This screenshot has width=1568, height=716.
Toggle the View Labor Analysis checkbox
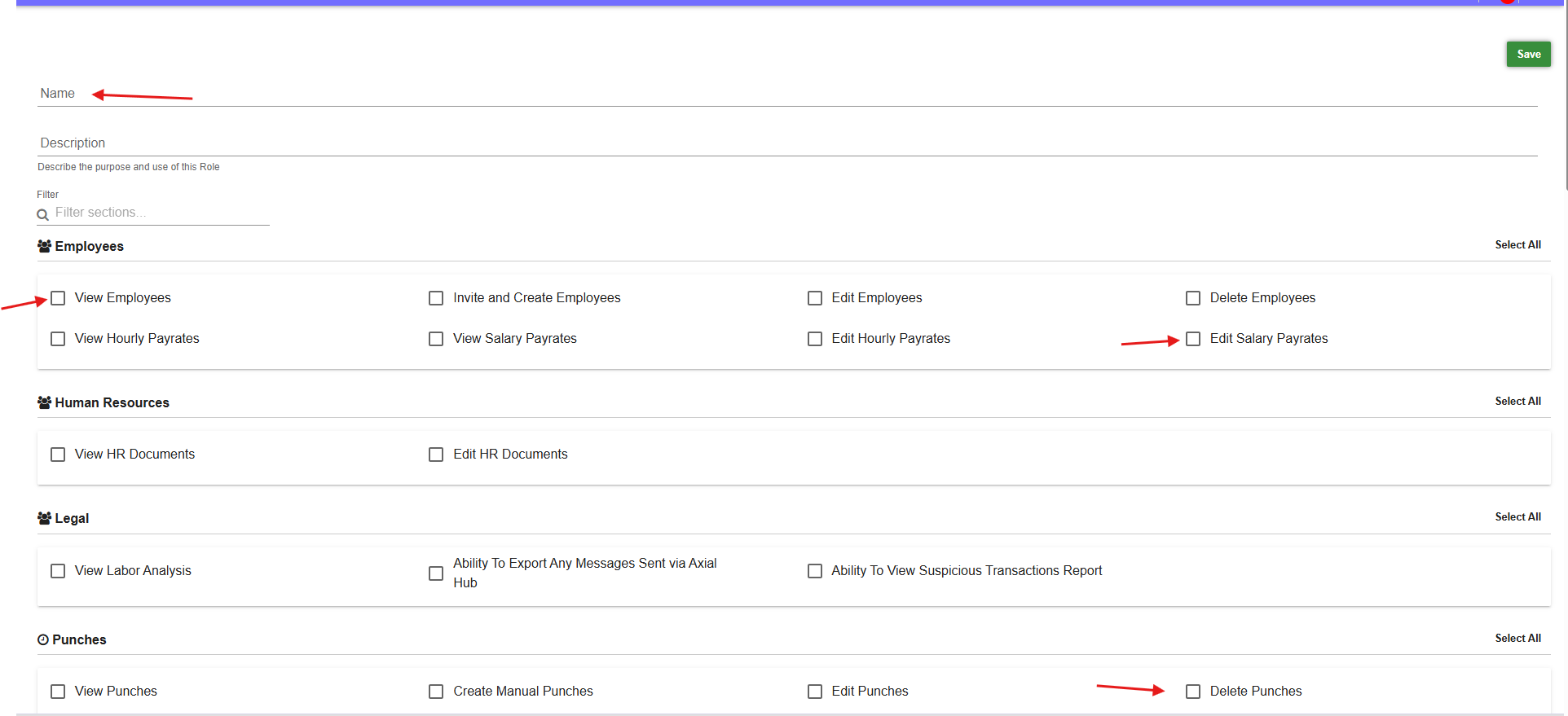[58, 571]
